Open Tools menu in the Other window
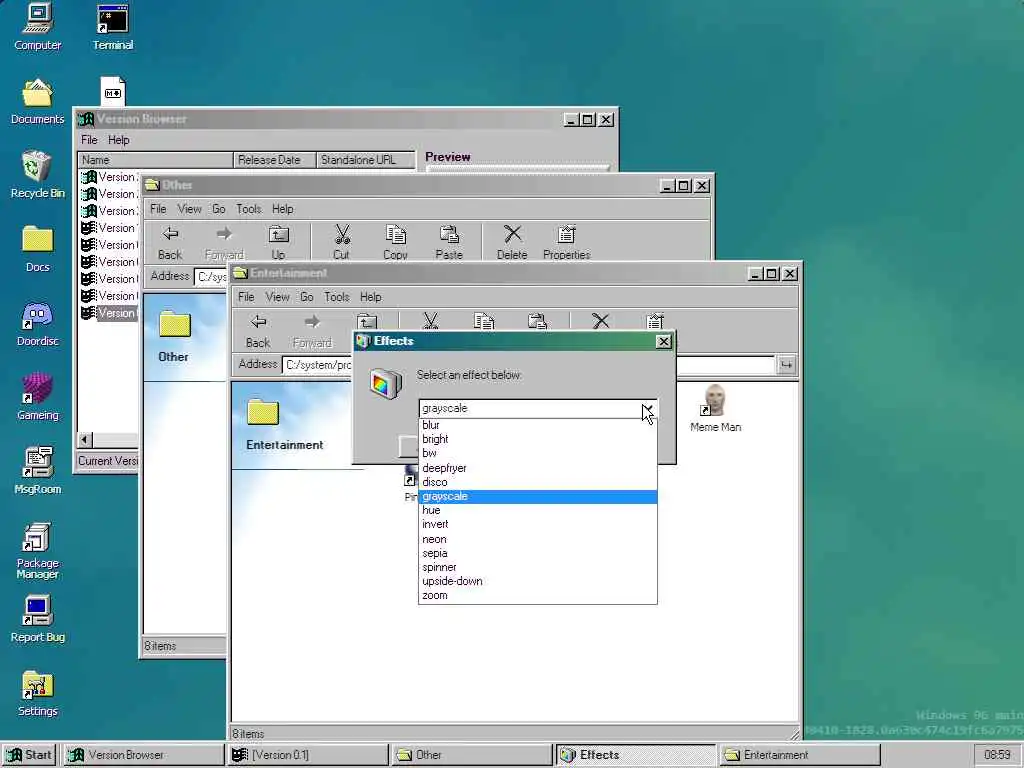 click(248, 209)
